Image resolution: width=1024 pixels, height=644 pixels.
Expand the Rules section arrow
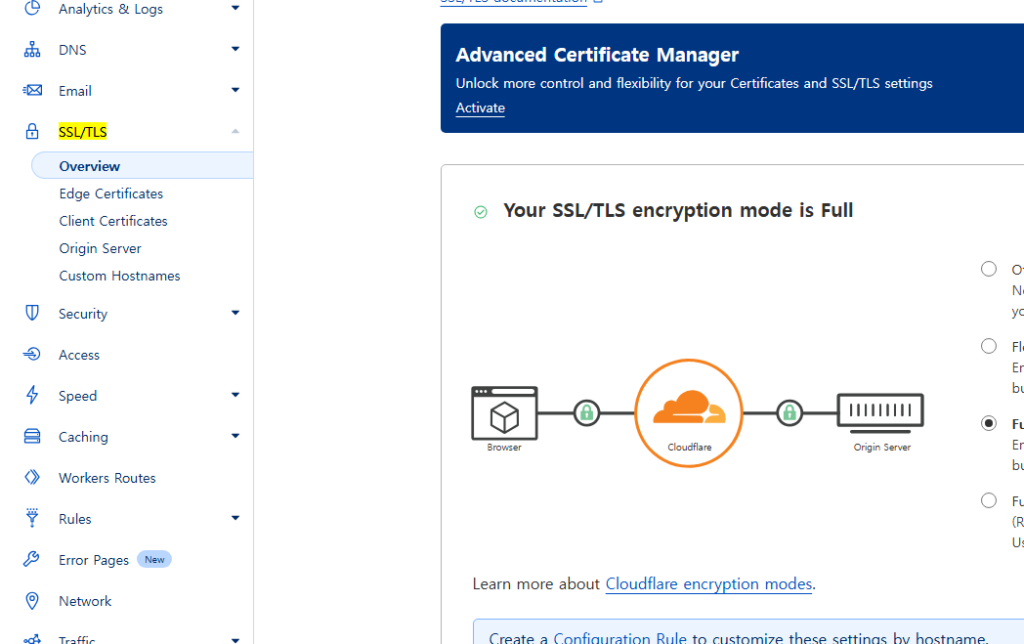(x=235, y=518)
